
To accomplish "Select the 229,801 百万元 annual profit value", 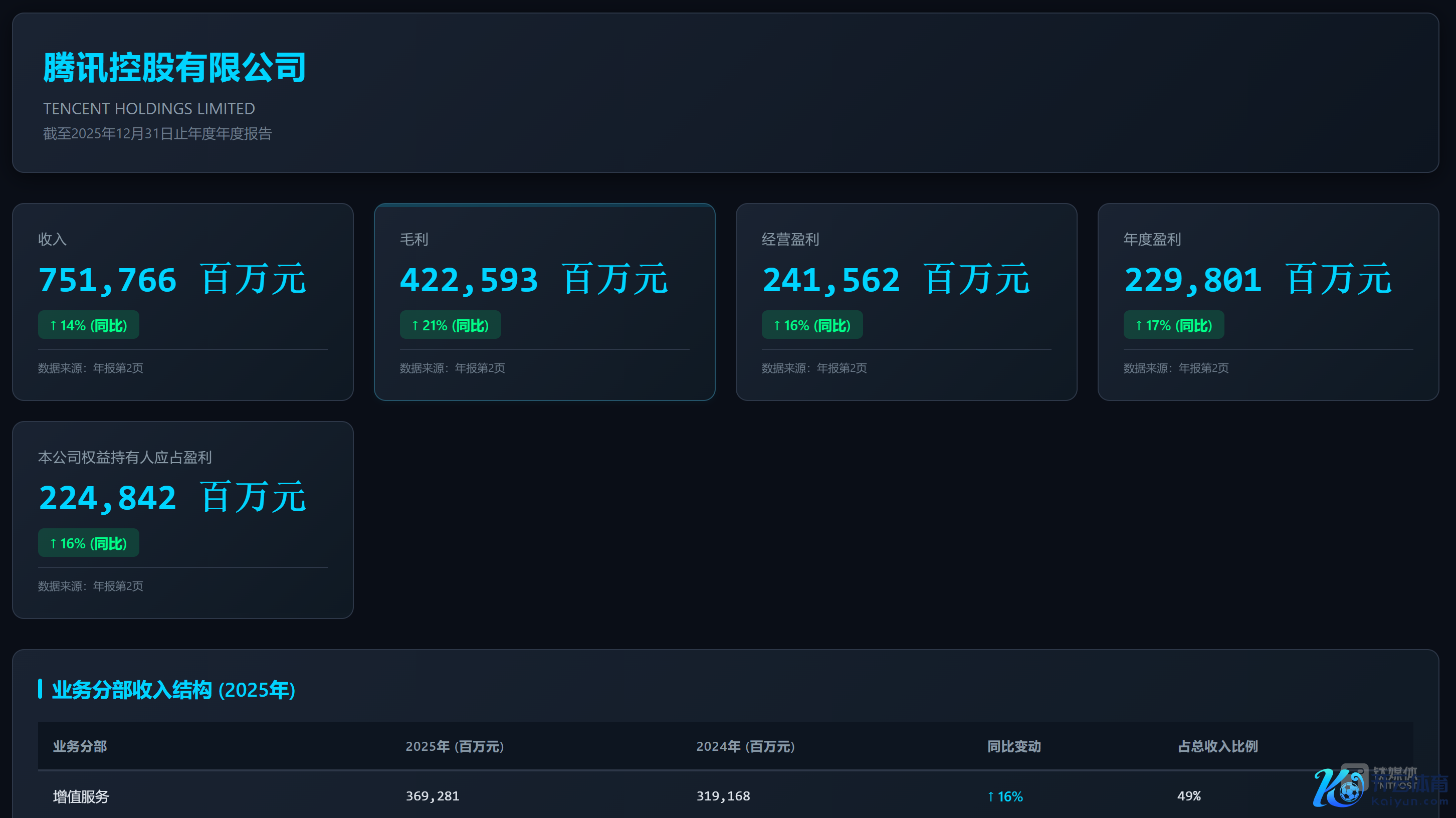I will coord(1258,279).
